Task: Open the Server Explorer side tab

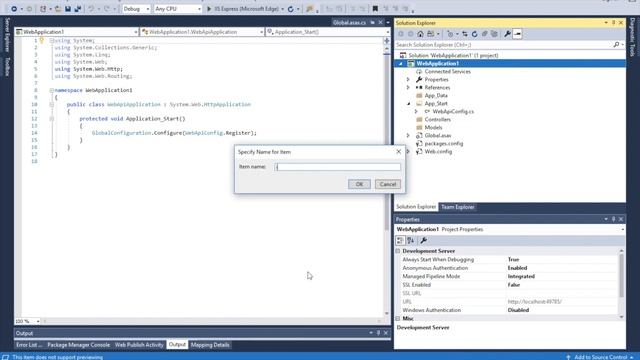Action: coord(7,35)
